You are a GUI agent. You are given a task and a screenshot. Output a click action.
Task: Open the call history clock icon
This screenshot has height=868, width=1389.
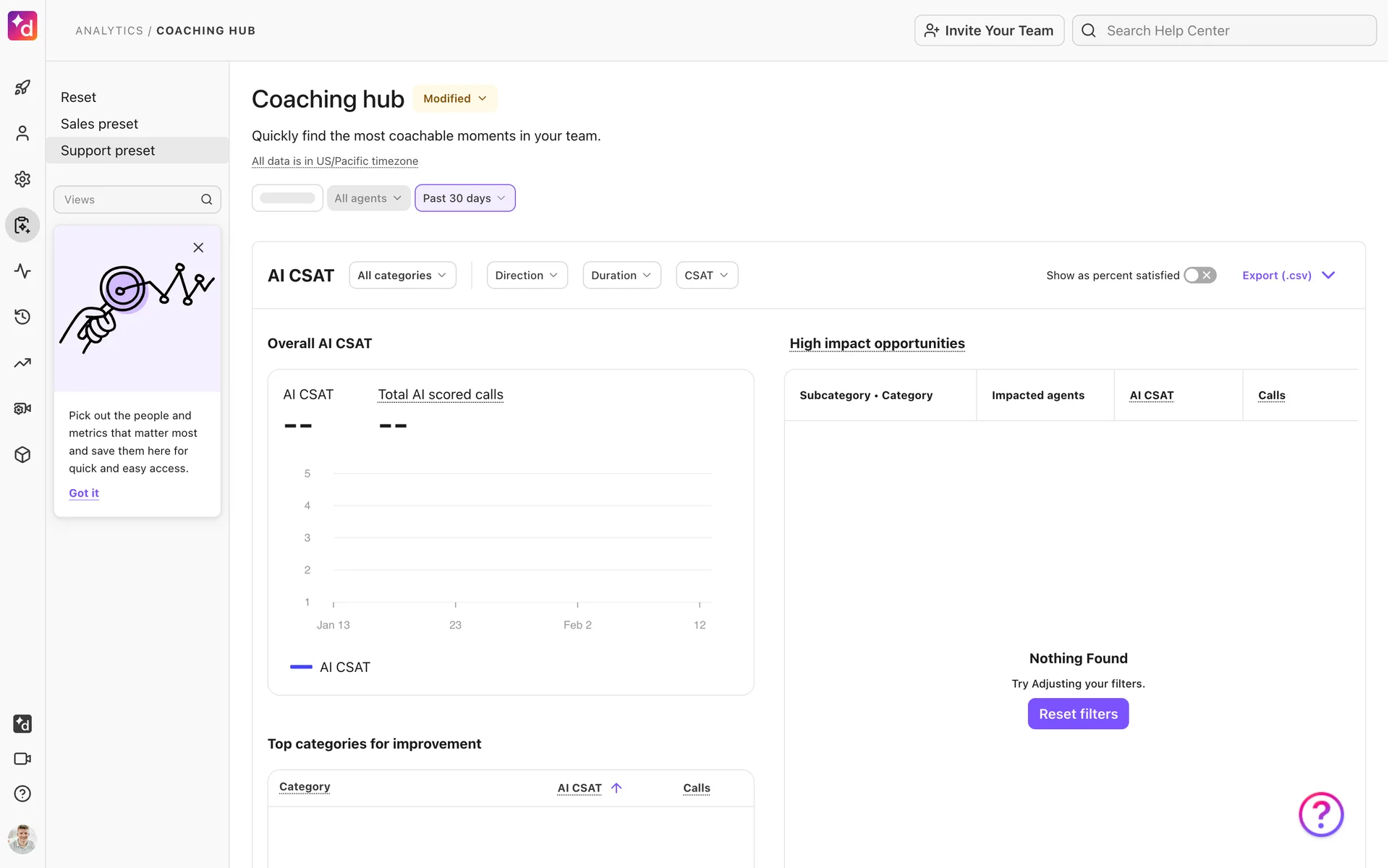pyautogui.click(x=22, y=317)
